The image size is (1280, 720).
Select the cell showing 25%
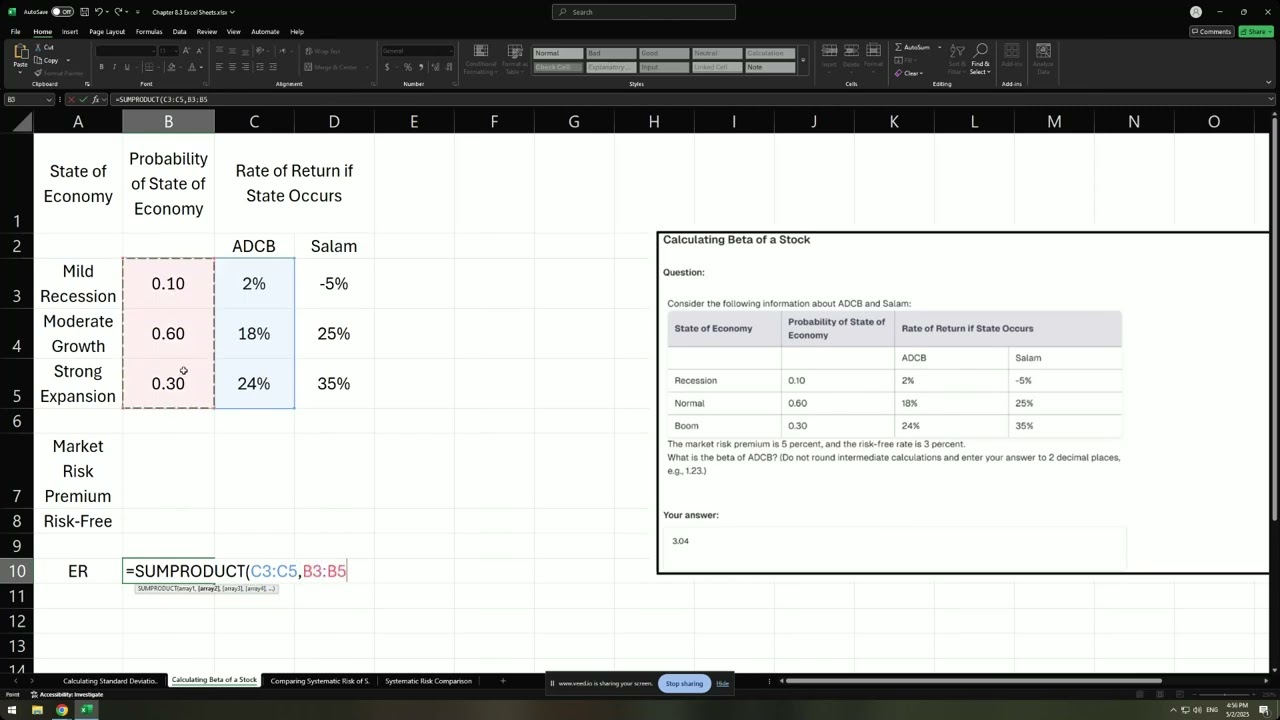[334, 333]
